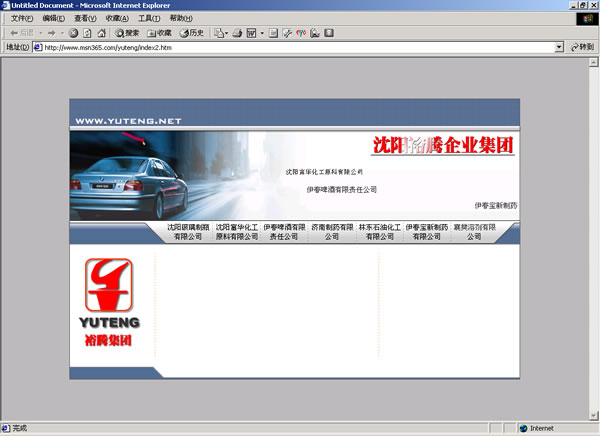Click the Forward arrow button
This screenshot has width=600, height=436.
tap(52, 33)
